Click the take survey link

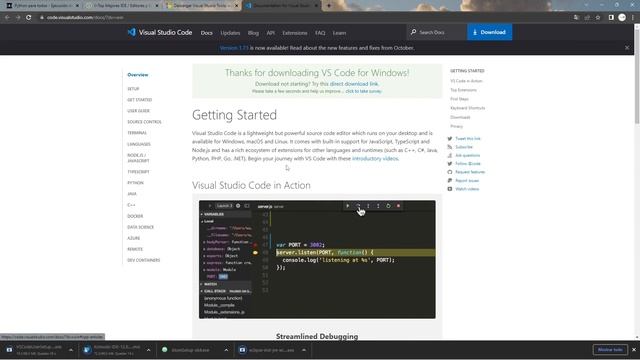point(364,91)
